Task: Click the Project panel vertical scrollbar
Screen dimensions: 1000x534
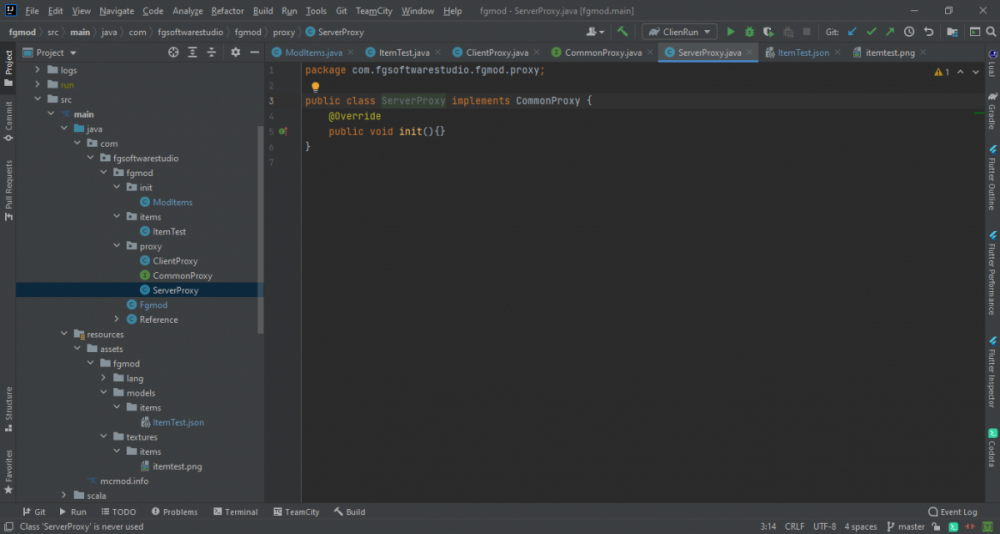Action: (260, 230)
